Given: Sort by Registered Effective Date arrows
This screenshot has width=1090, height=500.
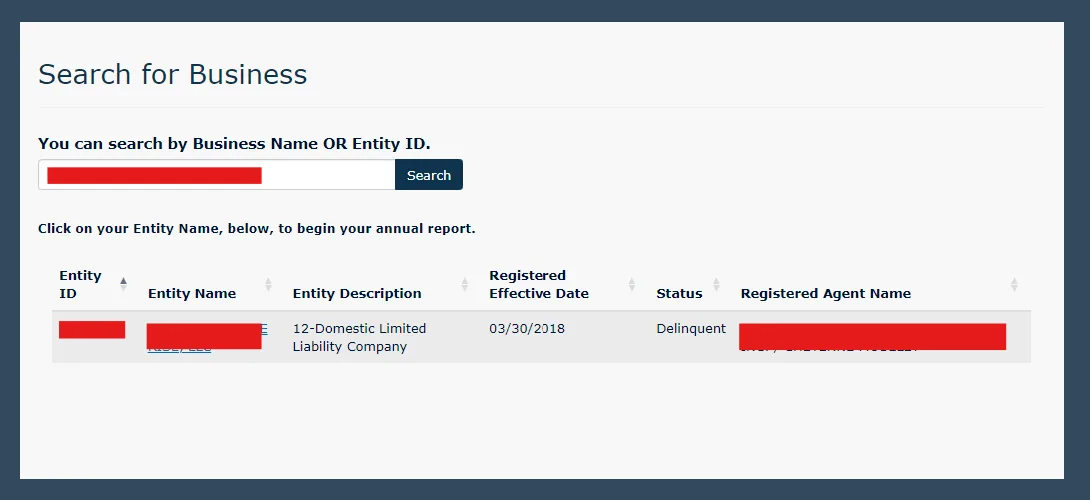Looking at the screenshot, I should point(632,284).
